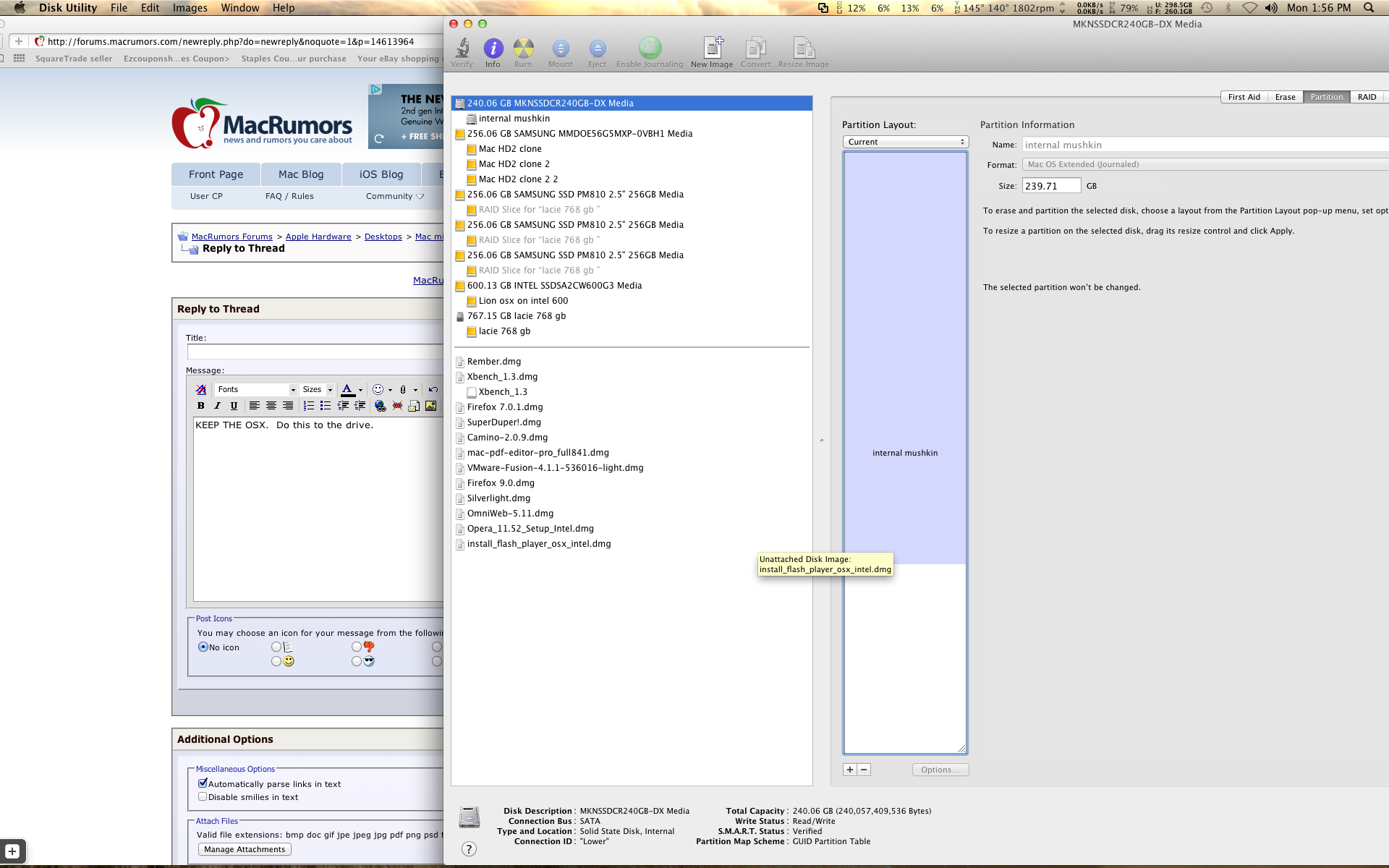1389x868 pixels.
Task: Click the Remove Text Formatting icon
Action: click(x=201, y=389)
